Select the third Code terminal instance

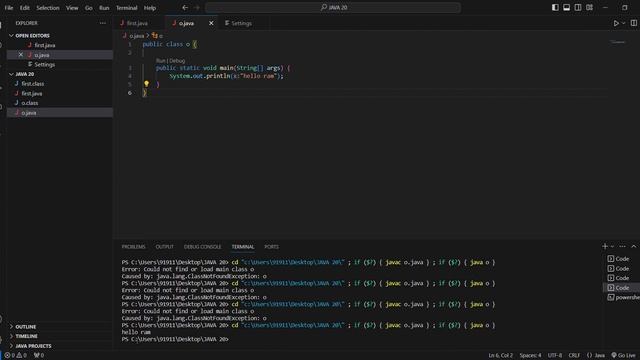(x=621, y=278)
